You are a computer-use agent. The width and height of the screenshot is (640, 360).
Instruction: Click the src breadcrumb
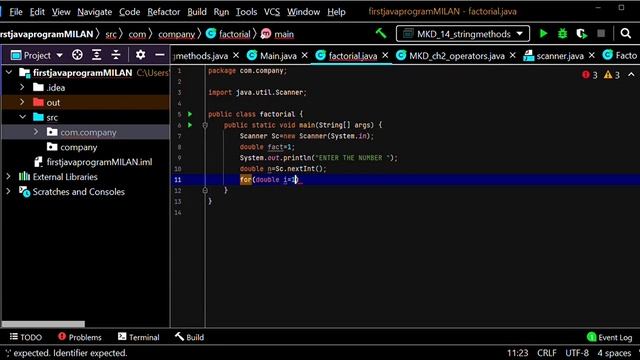[111, 34]
